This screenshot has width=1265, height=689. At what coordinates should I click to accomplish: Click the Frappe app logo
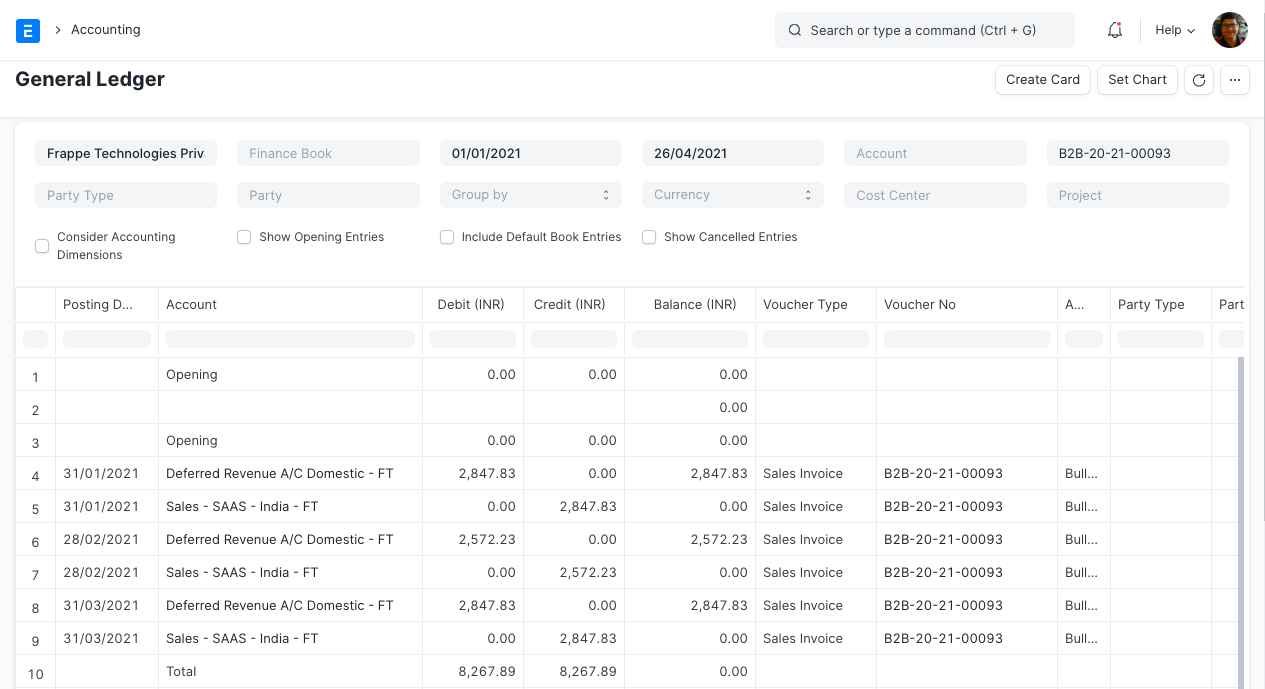tap(27, 30)
